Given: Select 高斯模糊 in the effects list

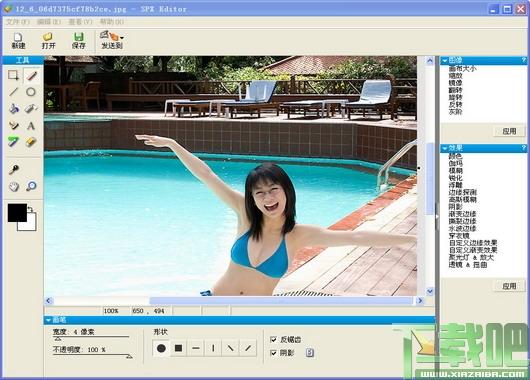Looking at the screenshot, I should tap(462, 199).
